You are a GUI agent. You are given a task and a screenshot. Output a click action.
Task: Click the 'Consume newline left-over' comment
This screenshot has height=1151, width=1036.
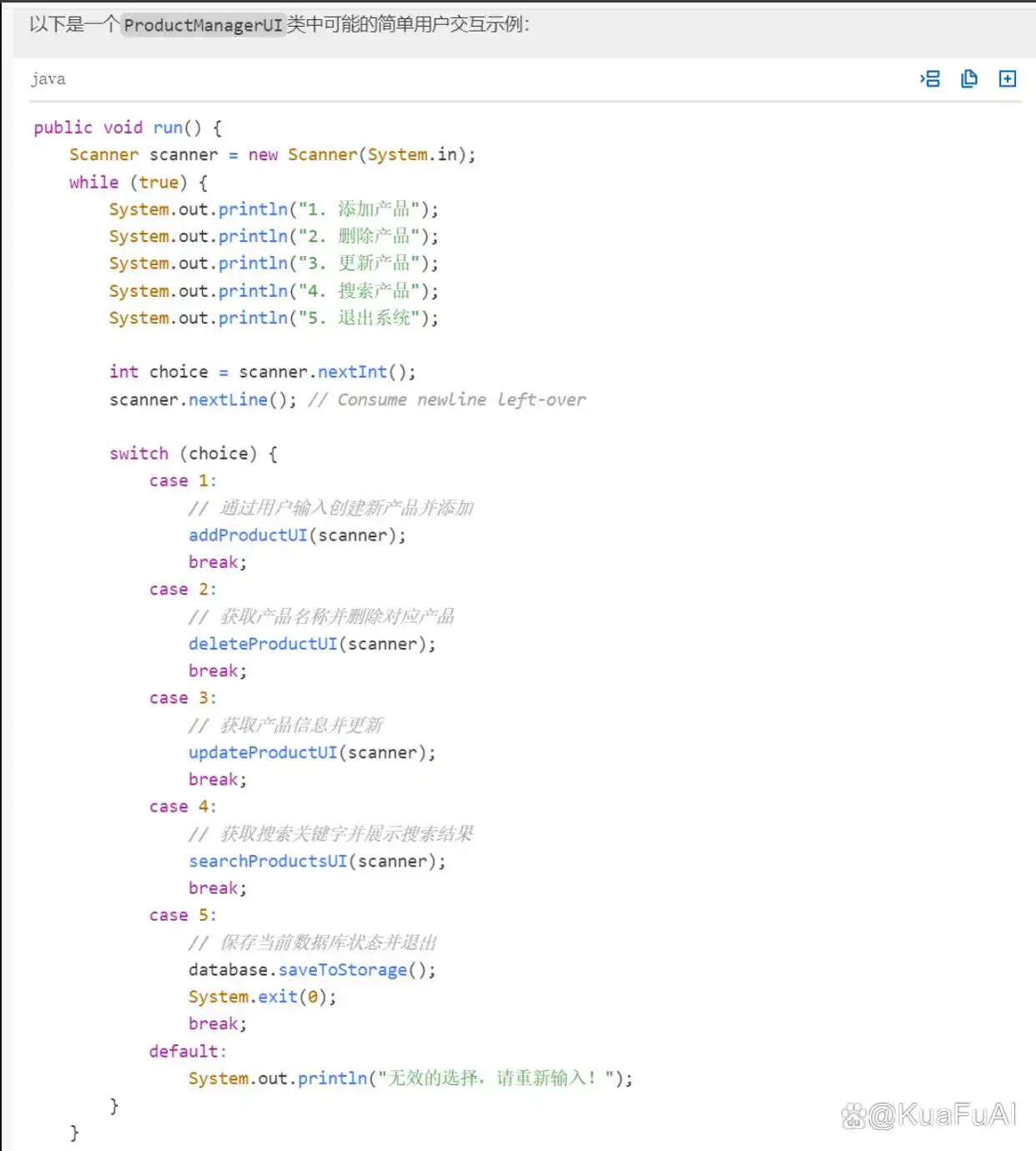point(447,400)
